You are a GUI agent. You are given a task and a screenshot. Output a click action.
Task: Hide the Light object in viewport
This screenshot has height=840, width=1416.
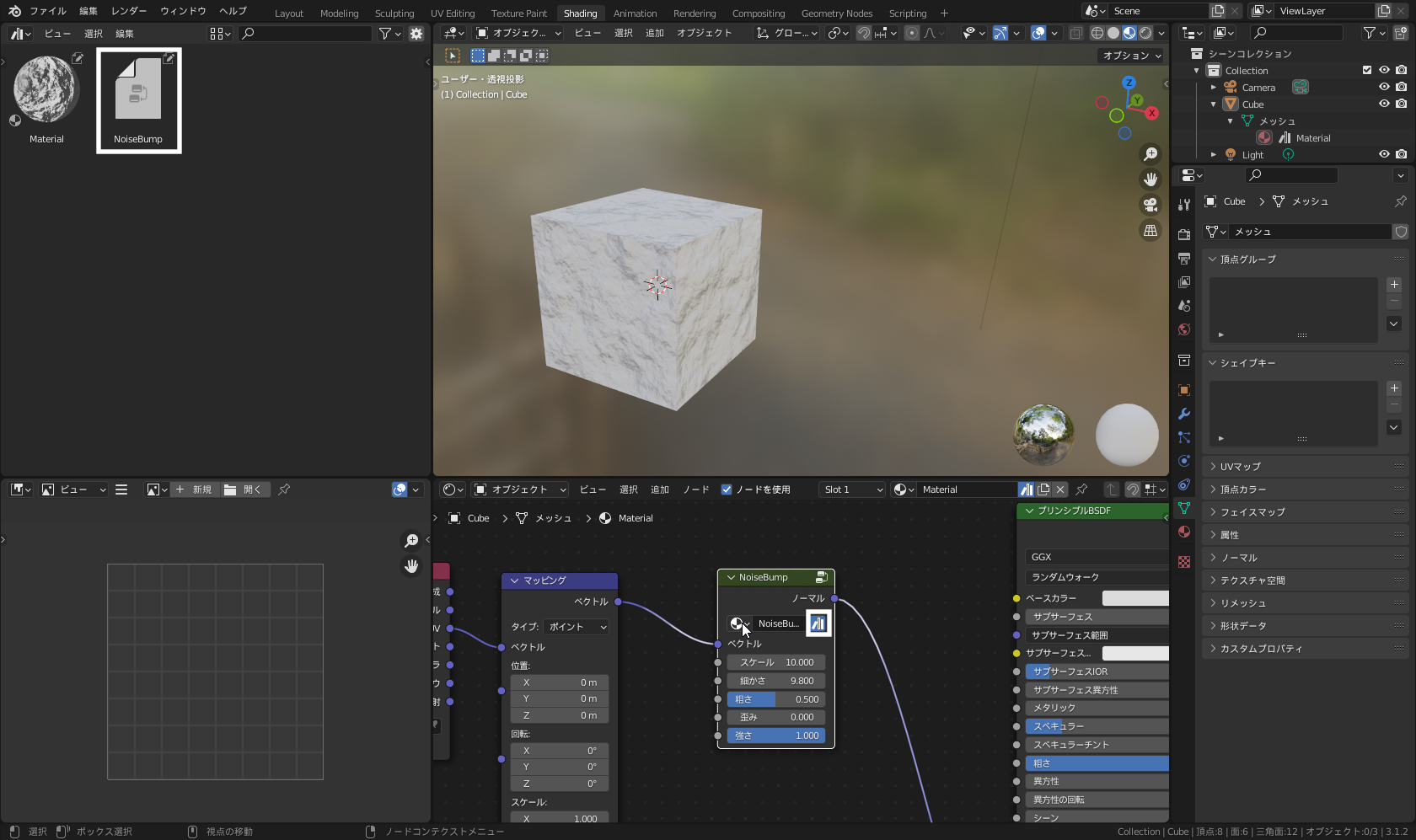tap(1384, 154)
